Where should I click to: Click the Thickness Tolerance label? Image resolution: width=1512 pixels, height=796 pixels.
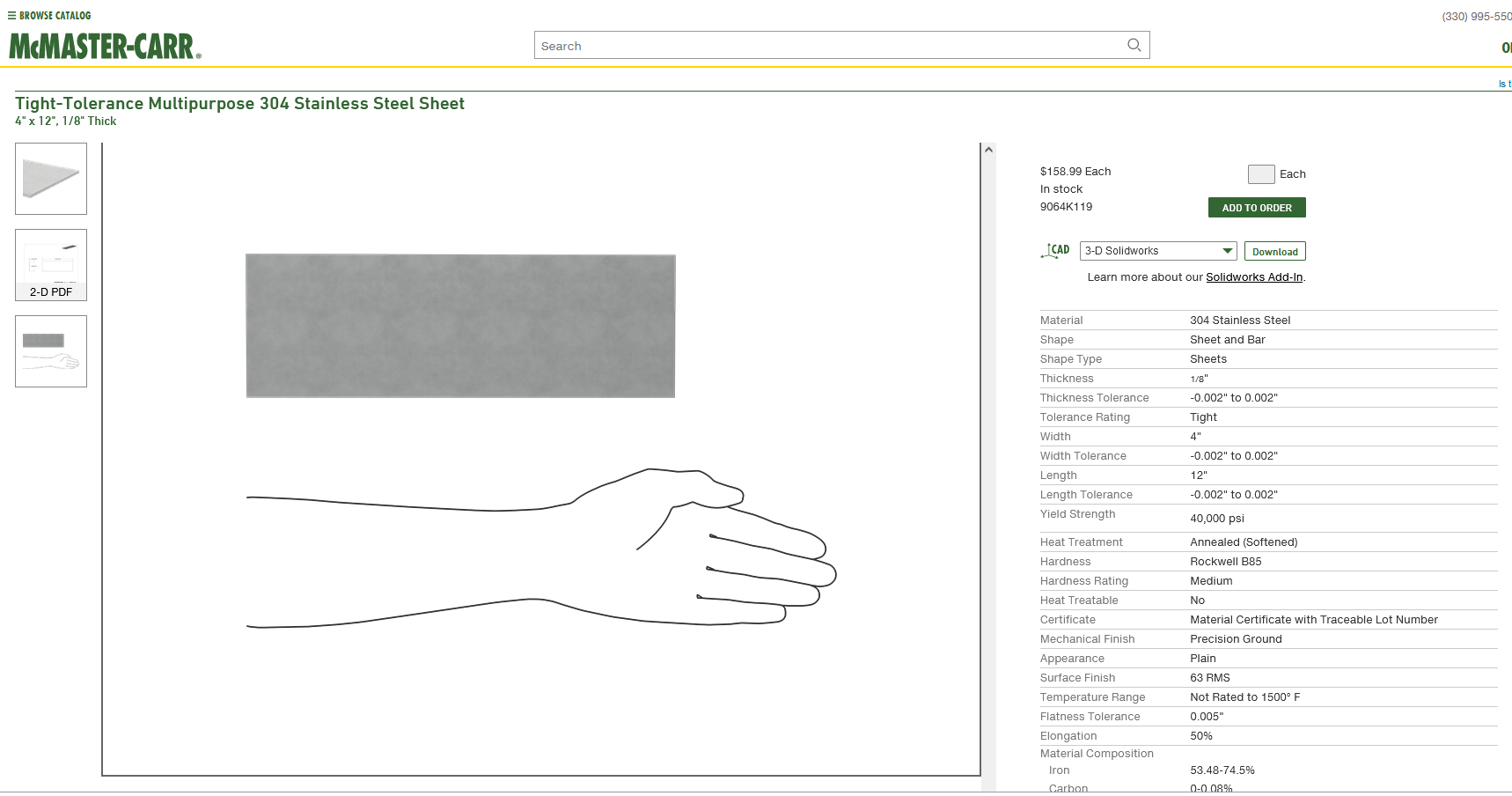point(1094,398)
